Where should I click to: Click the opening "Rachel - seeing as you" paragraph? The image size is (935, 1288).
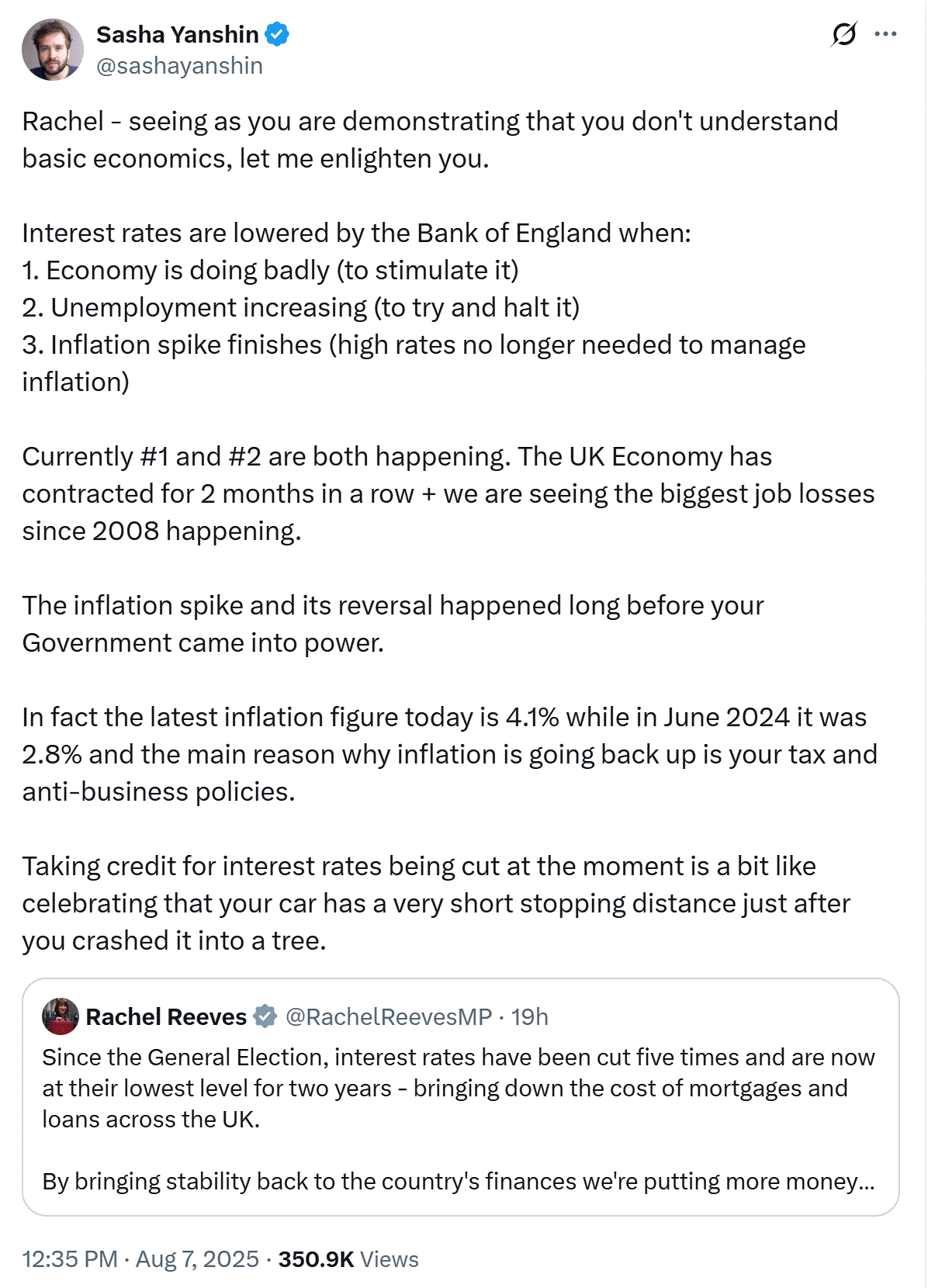click(430, 140)
